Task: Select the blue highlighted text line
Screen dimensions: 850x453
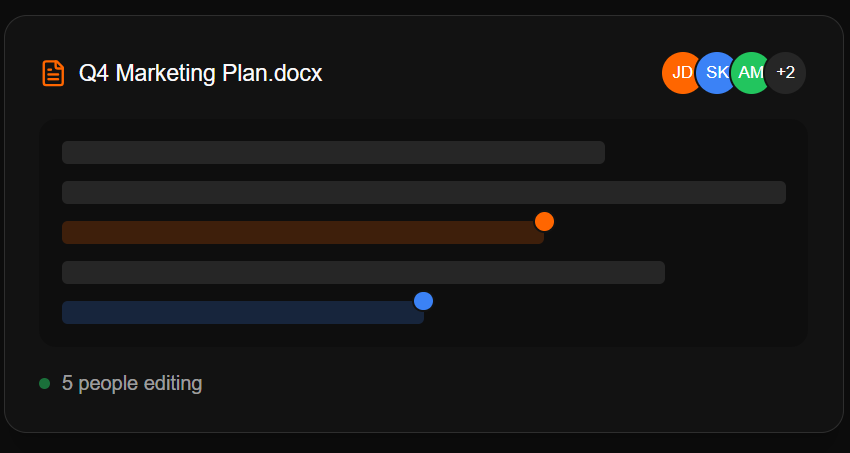Action: tap(240, 313)
